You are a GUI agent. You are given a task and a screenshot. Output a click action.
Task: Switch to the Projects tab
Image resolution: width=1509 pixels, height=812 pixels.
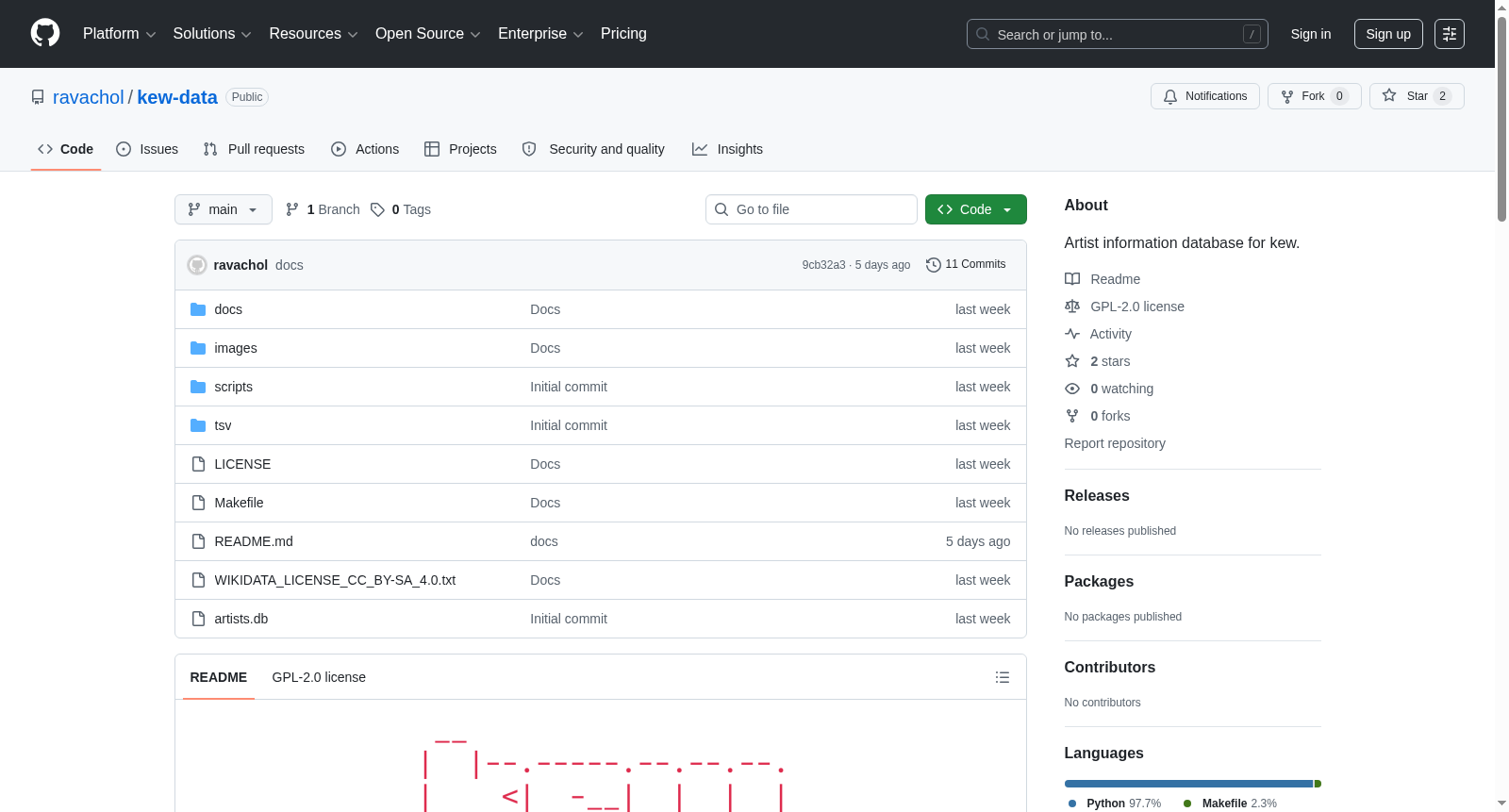(x=460, y=149)
